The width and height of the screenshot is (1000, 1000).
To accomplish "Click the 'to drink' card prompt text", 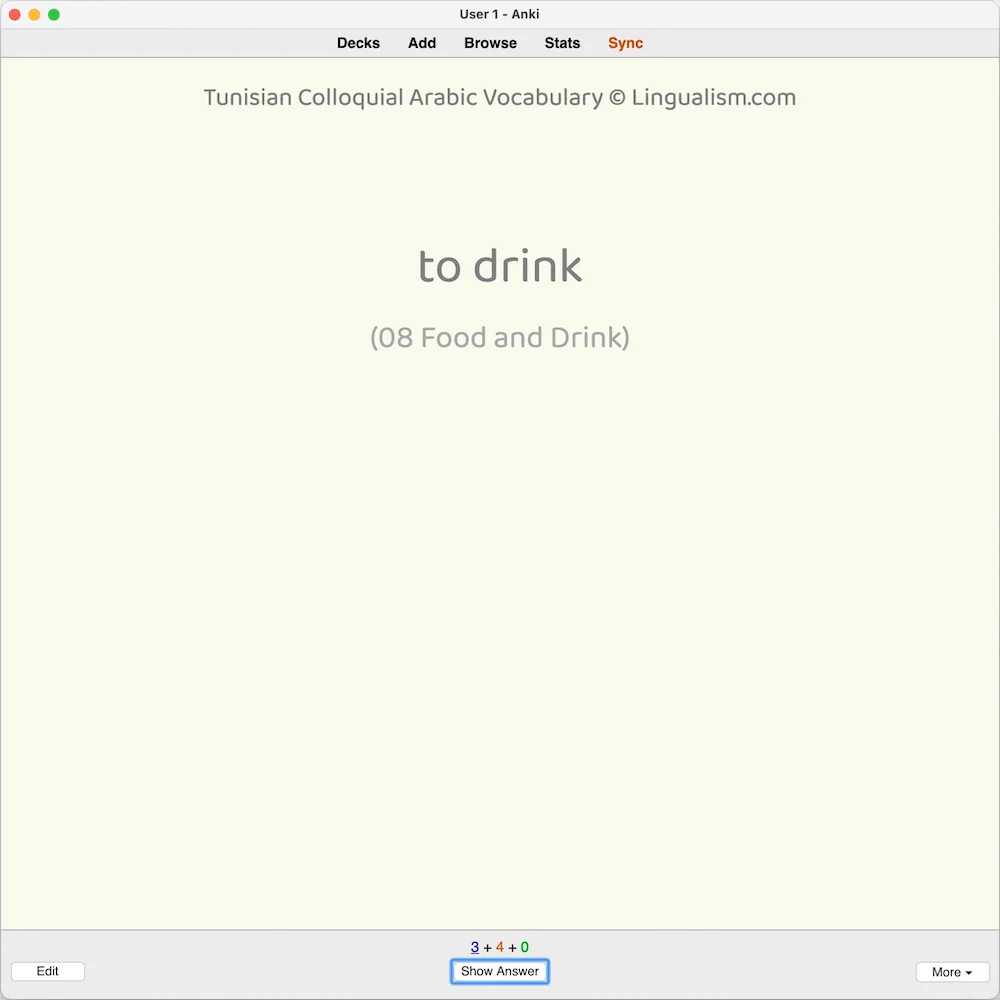I will 499,265.
